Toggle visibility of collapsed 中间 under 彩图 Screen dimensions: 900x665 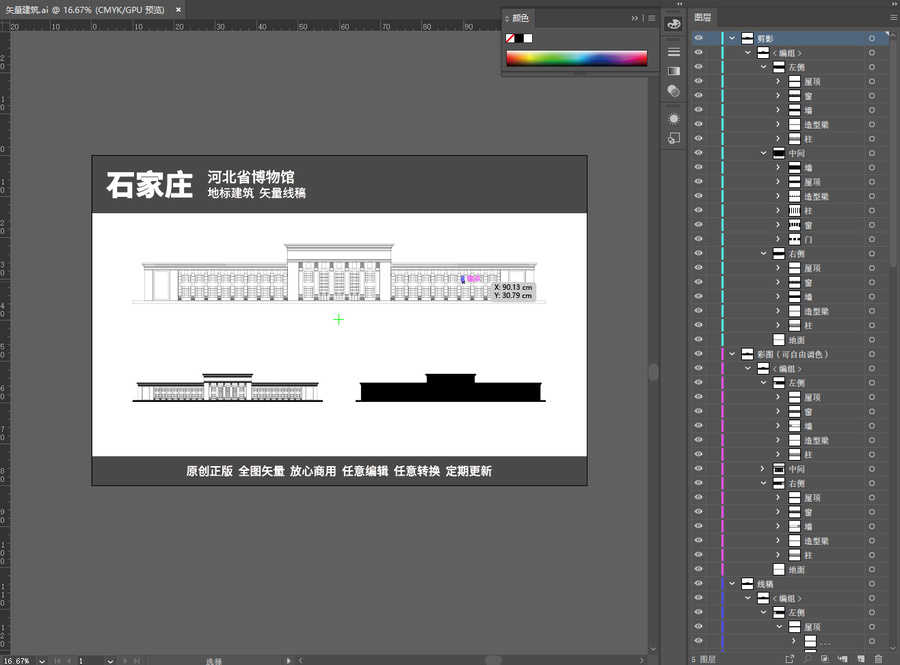tap(699, 469)
